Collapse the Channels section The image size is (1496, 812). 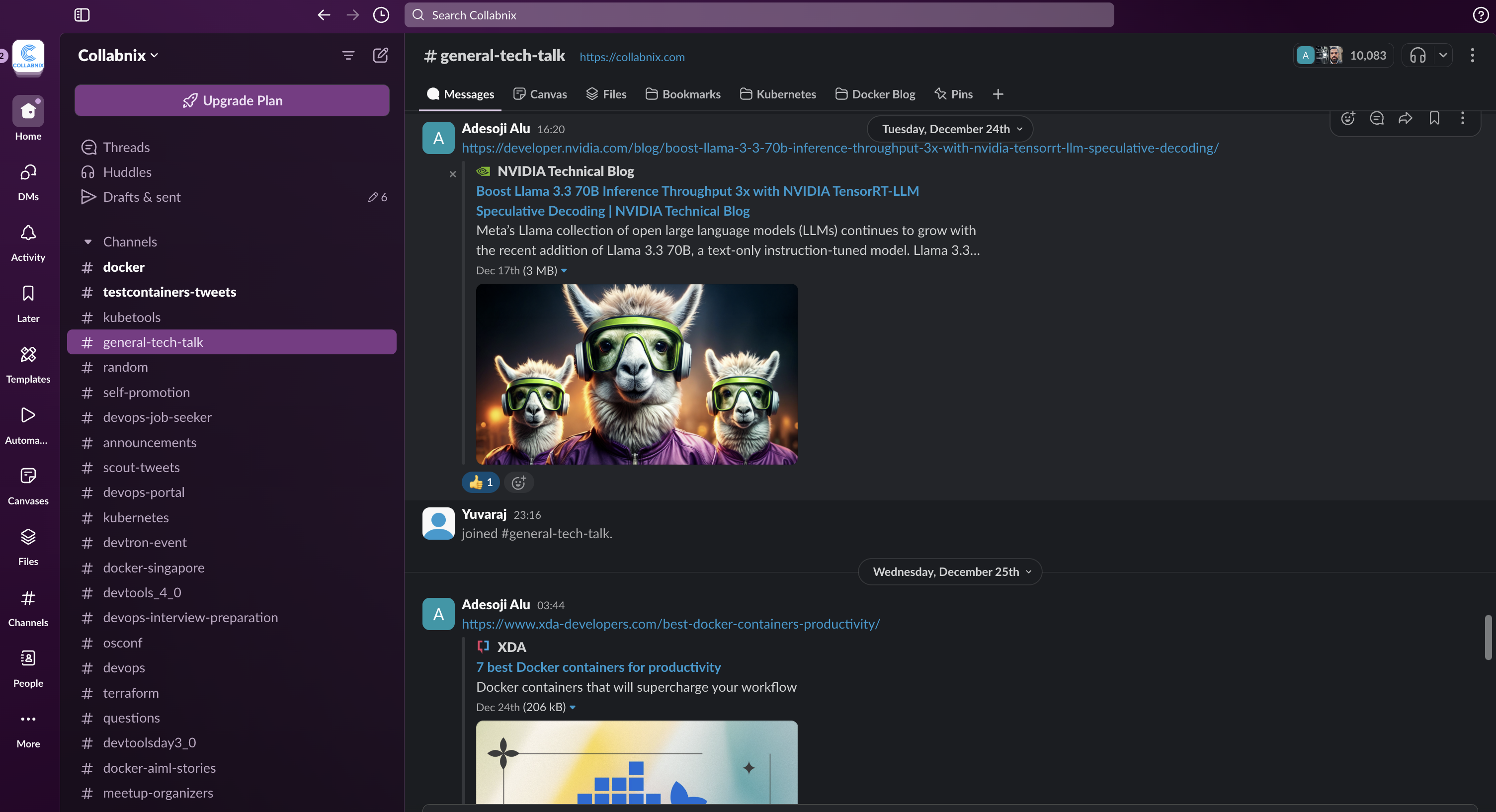[88, 242]
